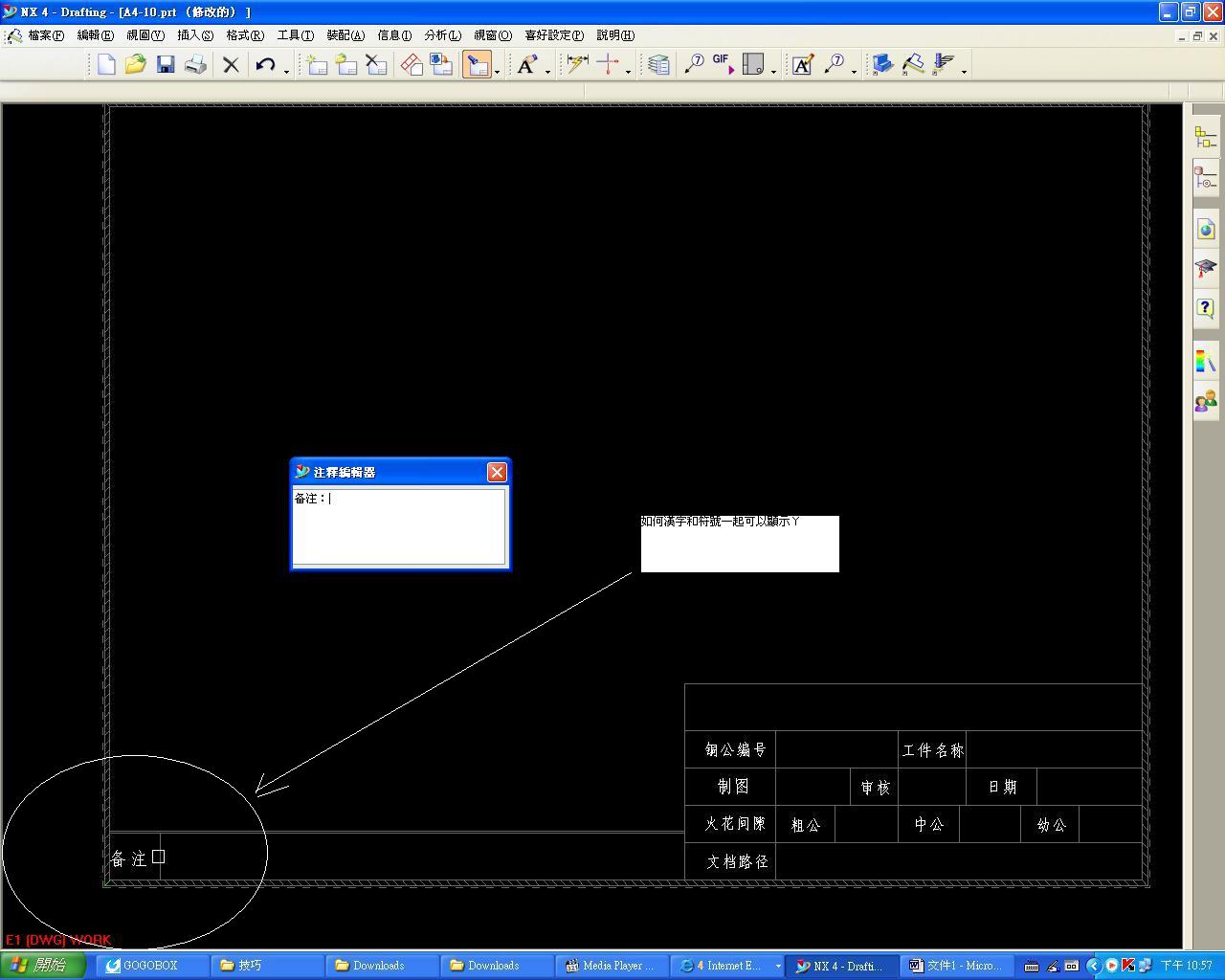Select the annotation letter A tool

(x=526, y=64)
